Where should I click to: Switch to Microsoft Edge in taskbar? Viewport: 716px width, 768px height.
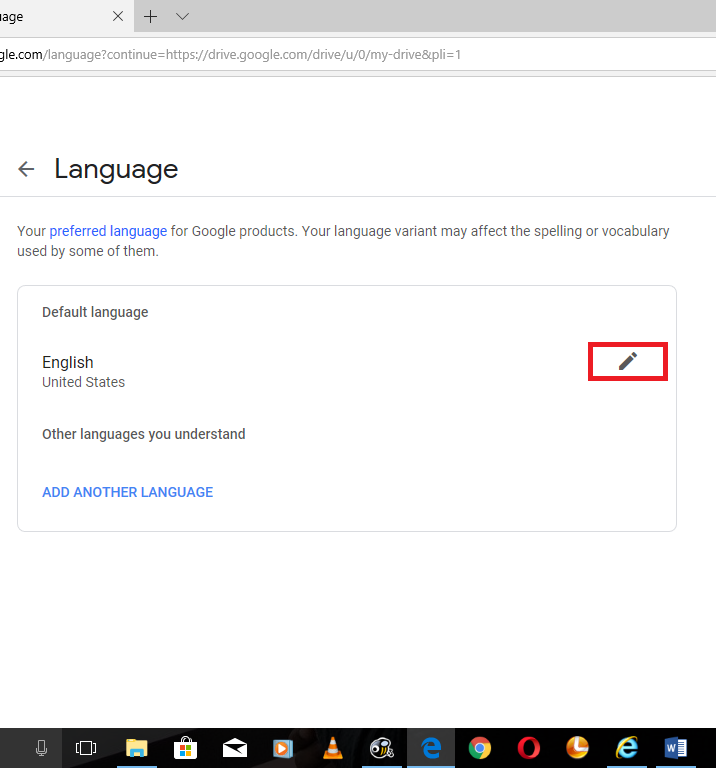pyautogui.click(x=431, y=748)
